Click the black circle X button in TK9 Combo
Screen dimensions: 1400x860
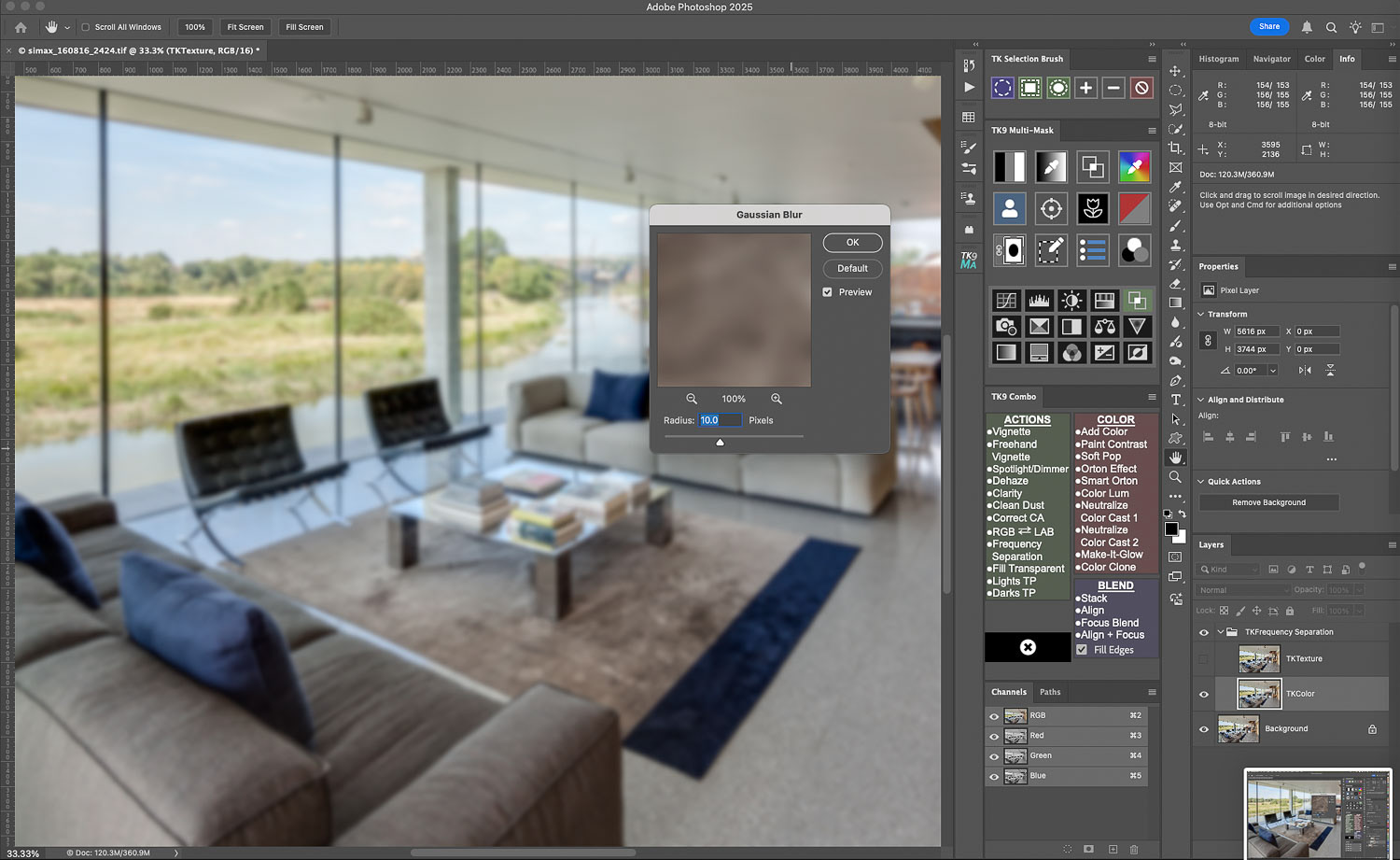(1028, 647)
